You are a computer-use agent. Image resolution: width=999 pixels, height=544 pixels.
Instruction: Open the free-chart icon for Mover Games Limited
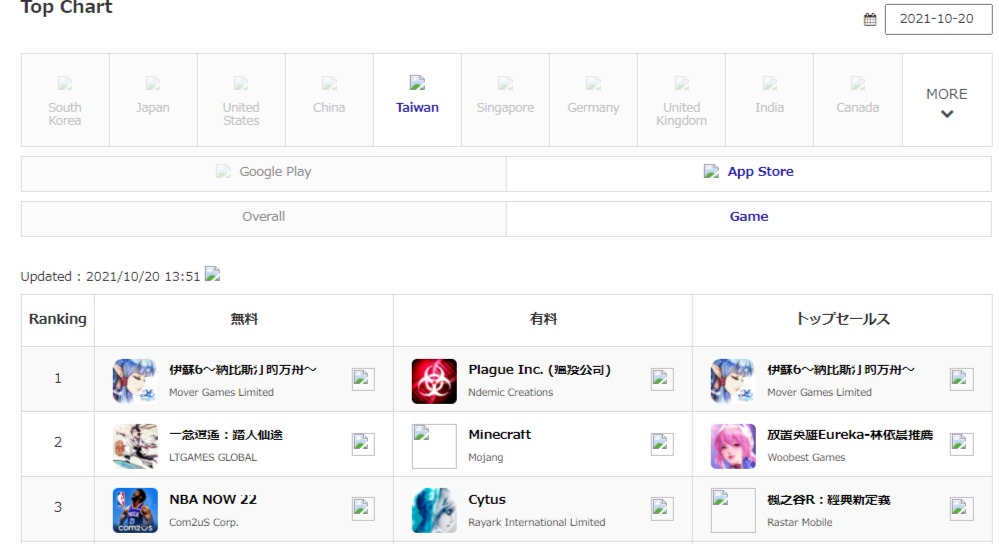[135, 381]
